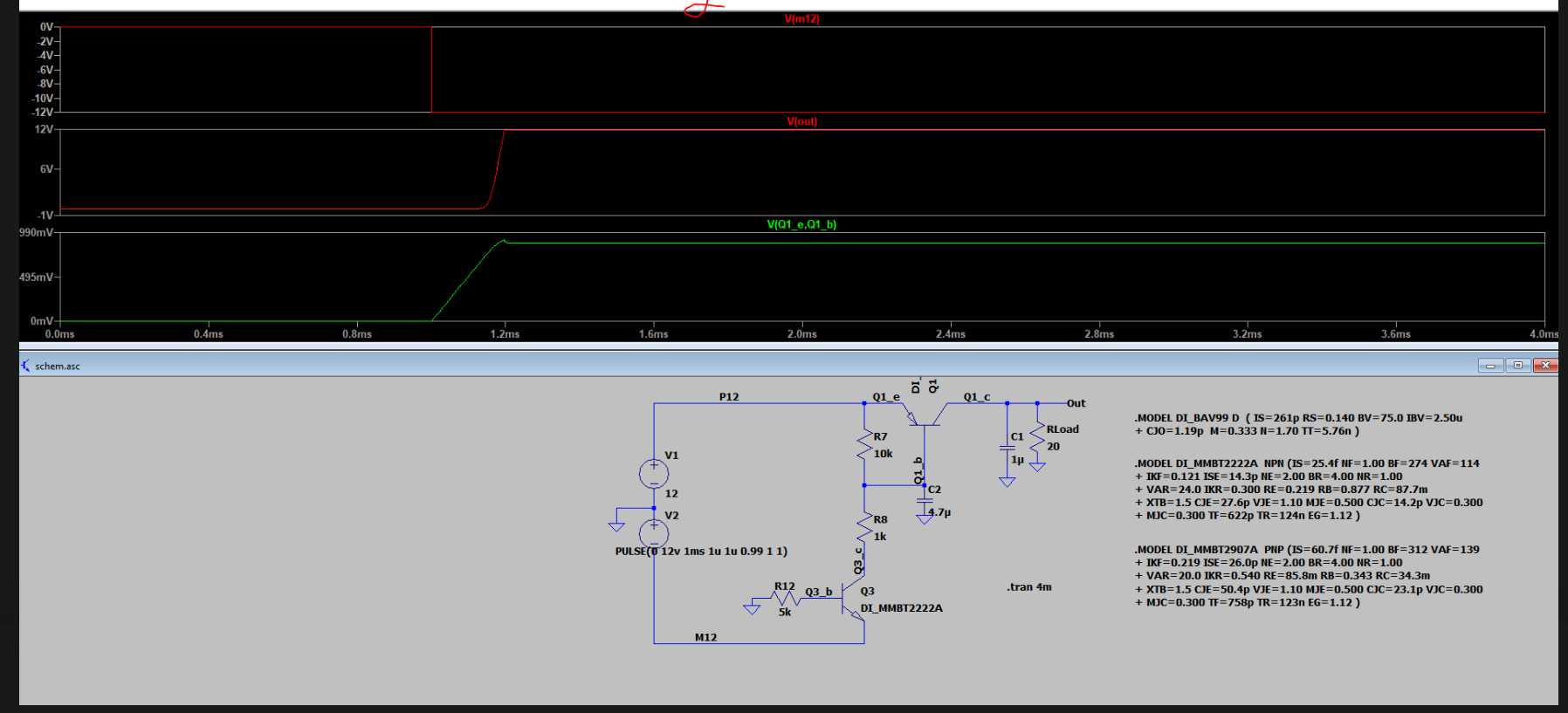Click the .tran 4m simulation directive

click(x=1029, y=587)
